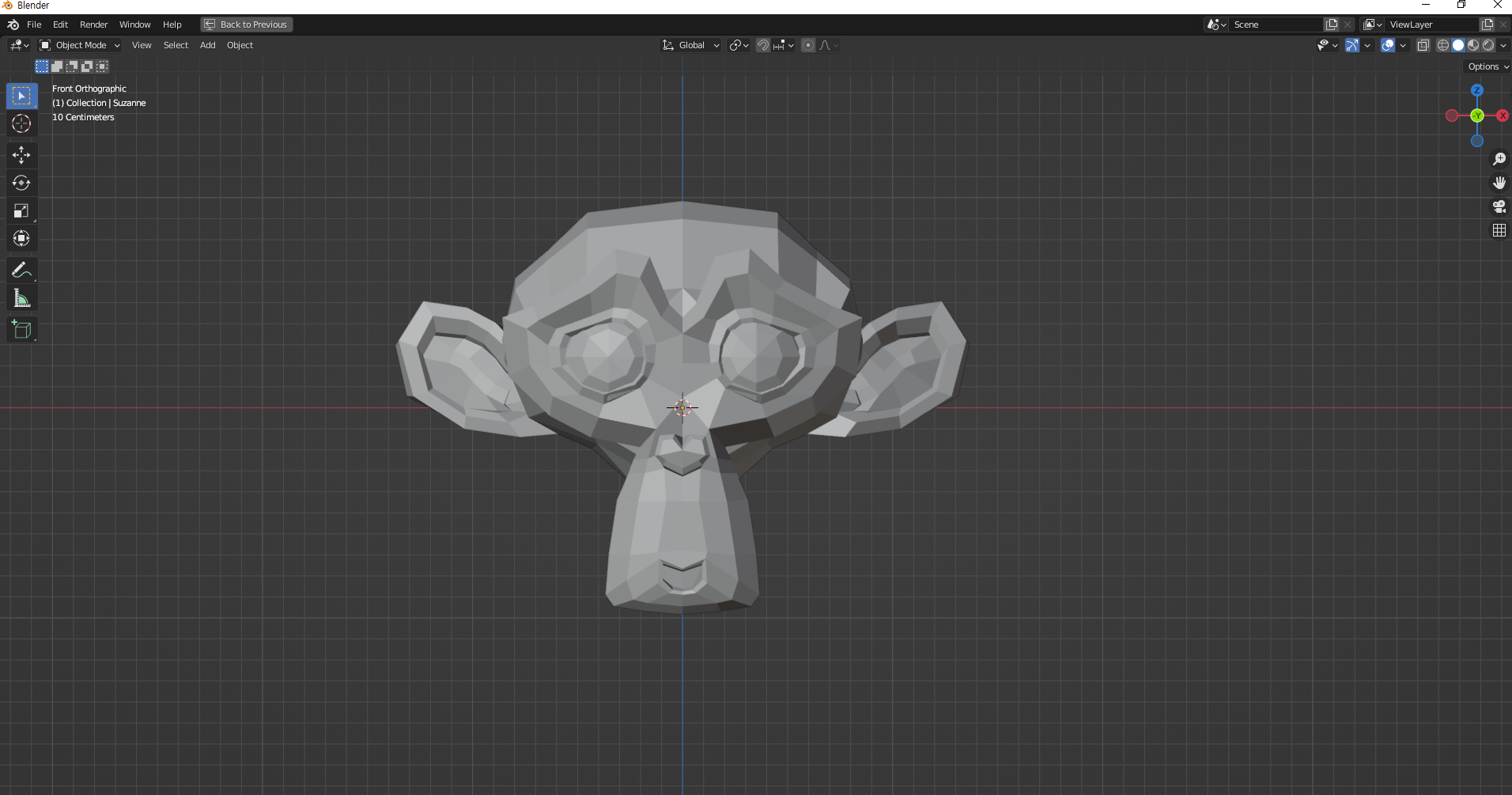Click the red X axis gizmo dot
The height and width of the screenshot is (795, 1512).
click(1503, 115)
